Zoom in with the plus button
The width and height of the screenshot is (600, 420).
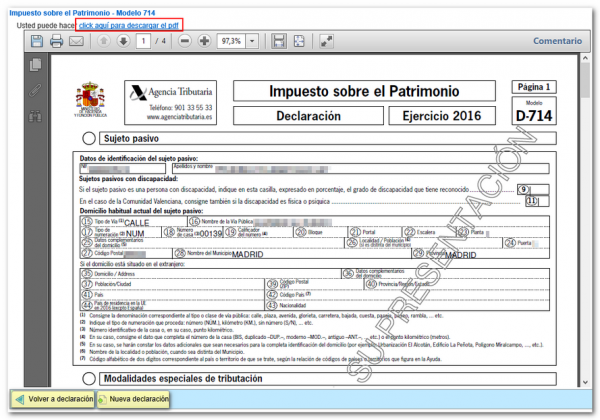point(204,41)
